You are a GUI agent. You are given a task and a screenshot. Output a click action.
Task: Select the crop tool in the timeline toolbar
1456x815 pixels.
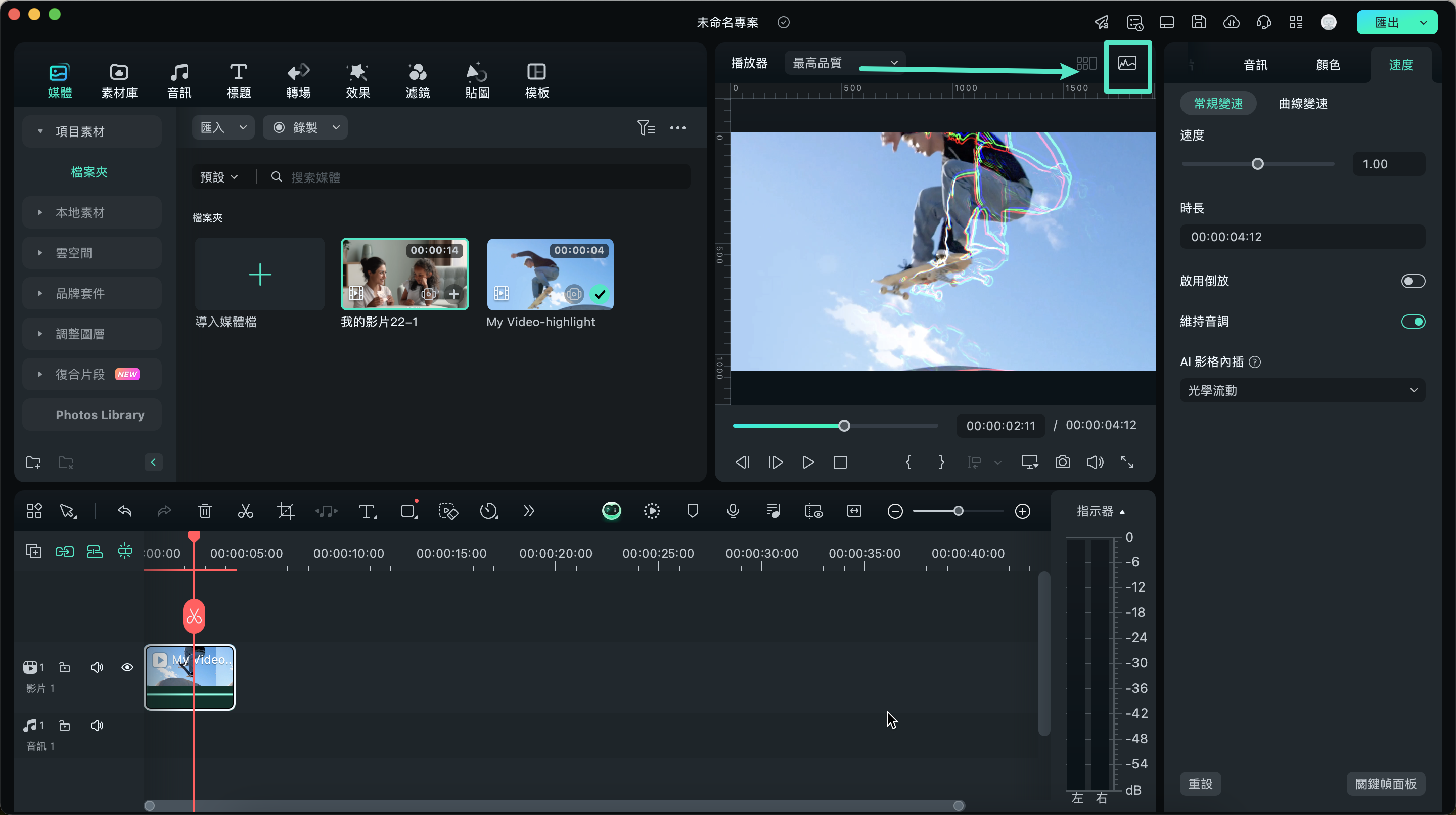click(286, 511)
